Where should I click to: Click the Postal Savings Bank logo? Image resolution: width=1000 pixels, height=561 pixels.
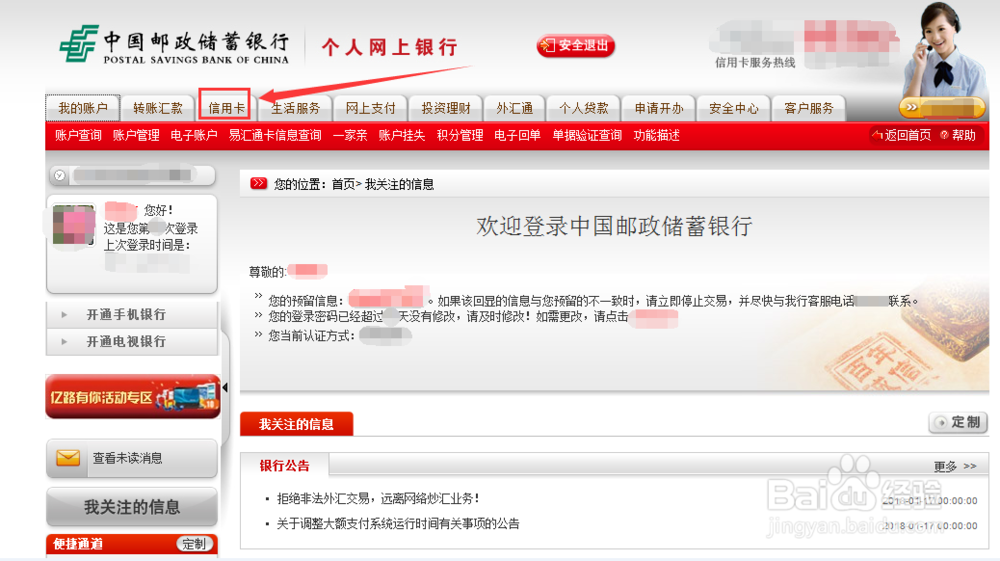(x=174, y=45)
